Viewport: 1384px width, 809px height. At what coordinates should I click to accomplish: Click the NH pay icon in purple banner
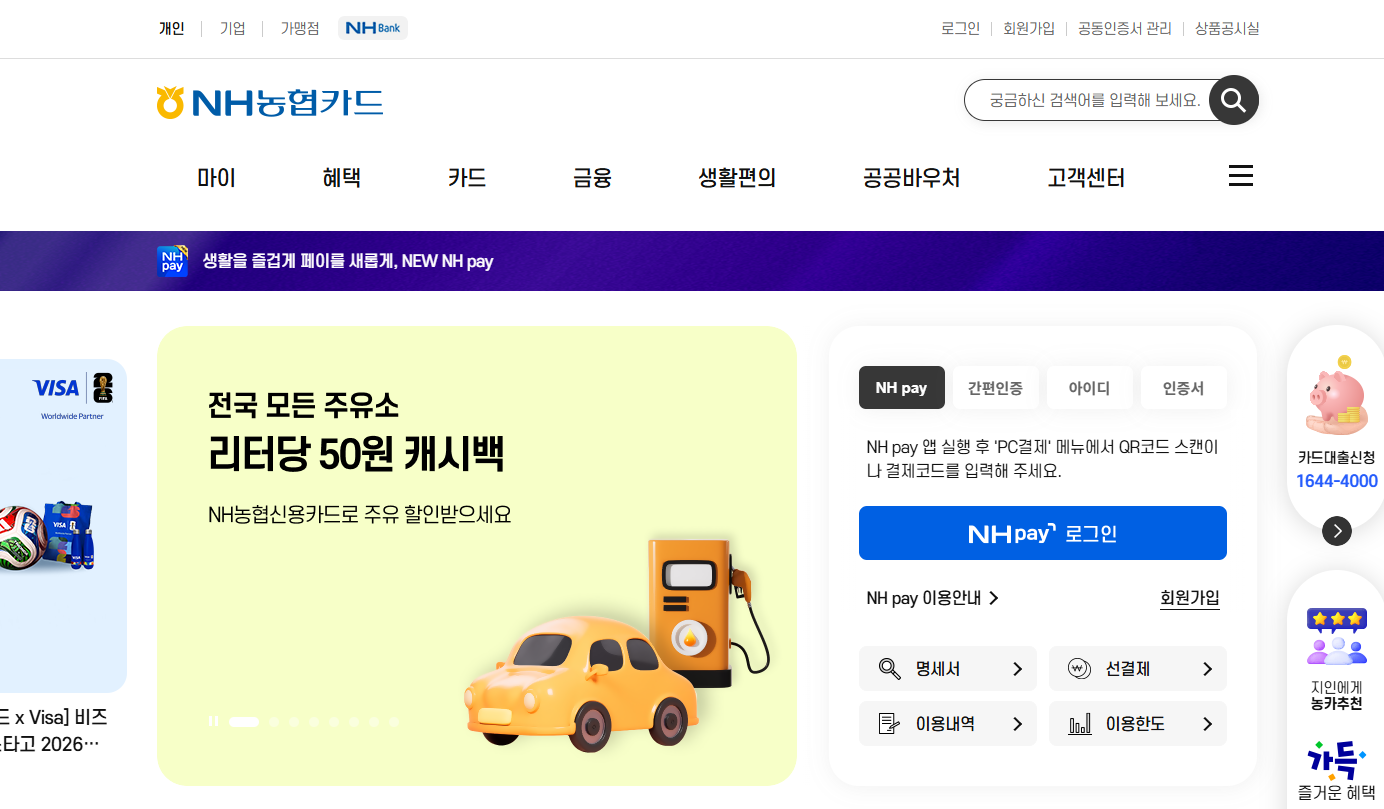pyautogui.click(x=172, y=261)
